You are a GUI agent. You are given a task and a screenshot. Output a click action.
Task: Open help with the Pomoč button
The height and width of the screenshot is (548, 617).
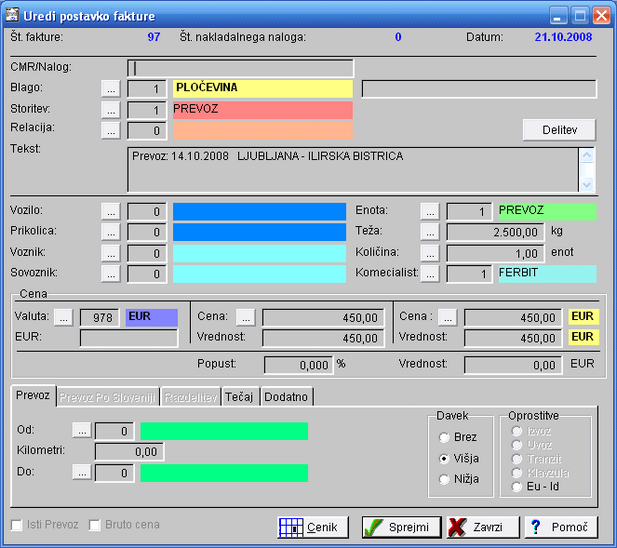pos(561,527)
